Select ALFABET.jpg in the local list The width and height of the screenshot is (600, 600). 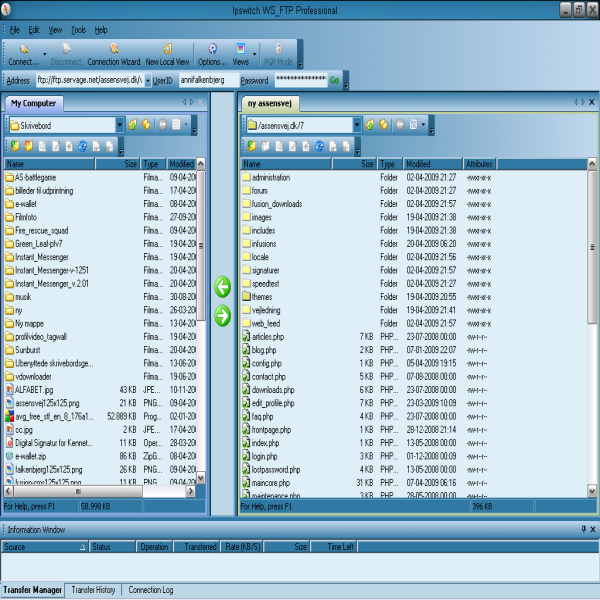(34, 390)
